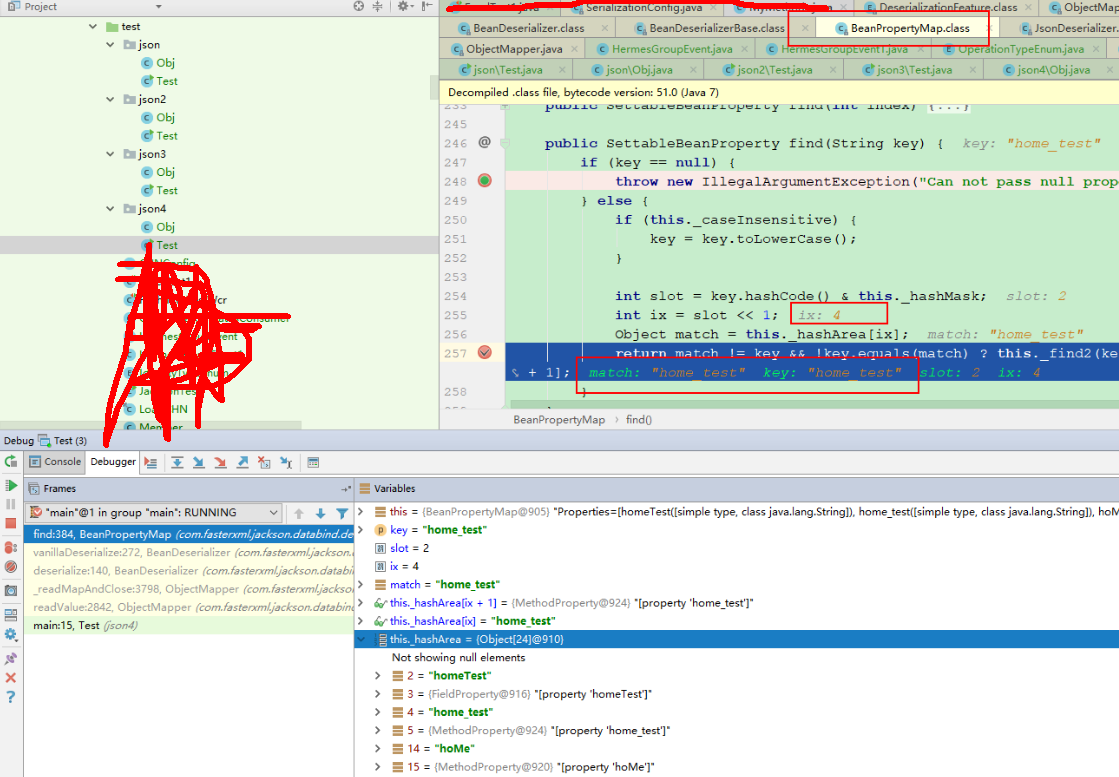Collapse all in Project panel
The height and width of the screenshot is (777, 1119).
tap(378, 6)
